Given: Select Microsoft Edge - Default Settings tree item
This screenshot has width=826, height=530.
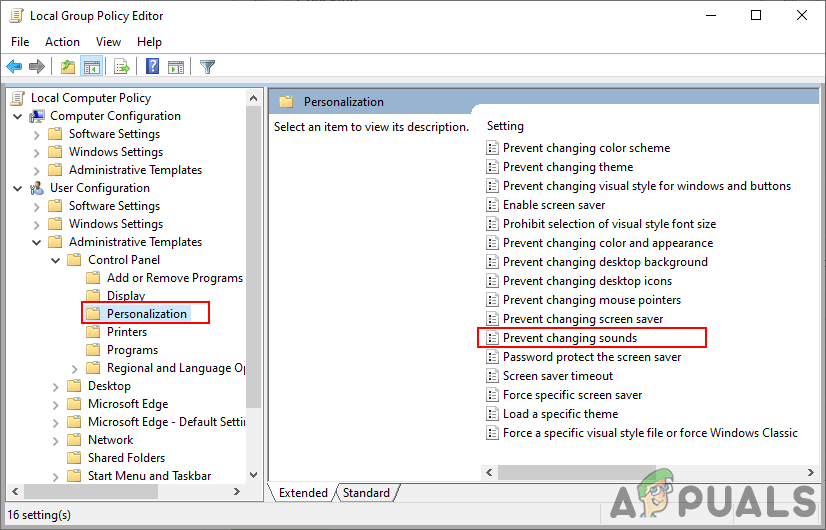Looking at the screenshot, I should tap(165, 422).
